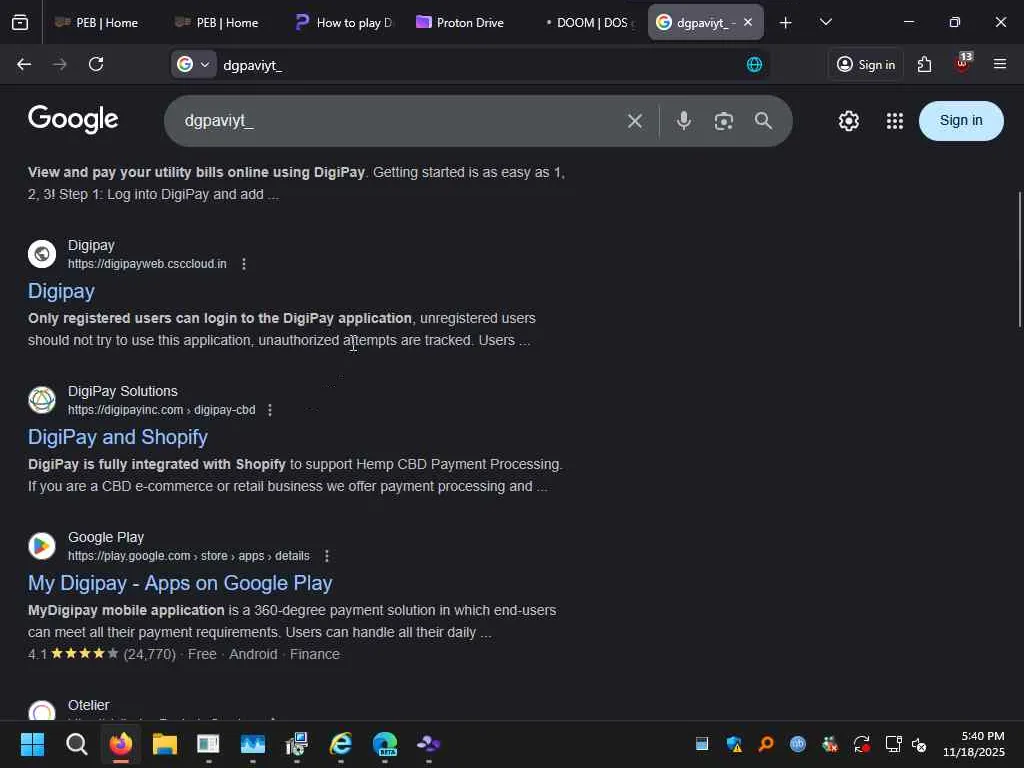Clear the Google search box text

[x=635, y=121]
